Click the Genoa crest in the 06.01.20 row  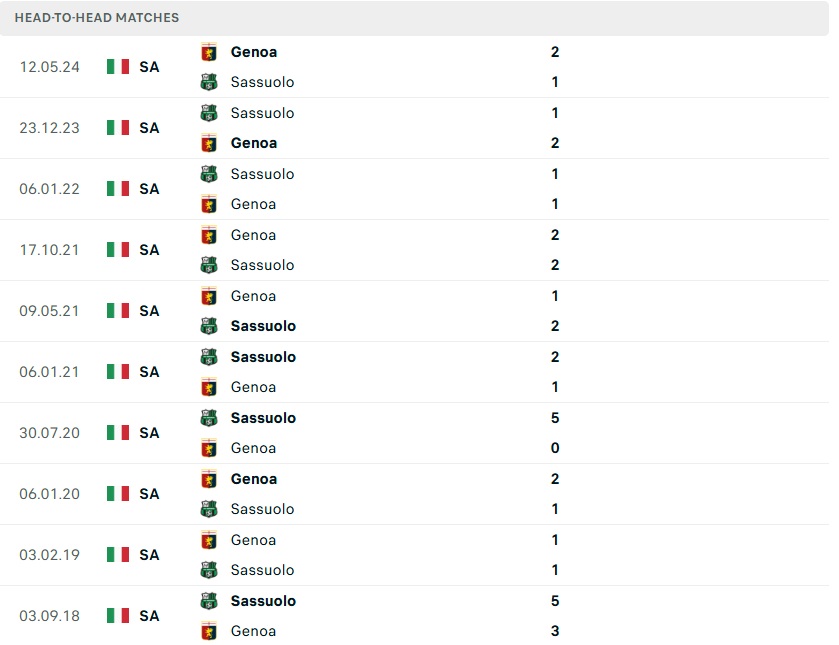208,479
